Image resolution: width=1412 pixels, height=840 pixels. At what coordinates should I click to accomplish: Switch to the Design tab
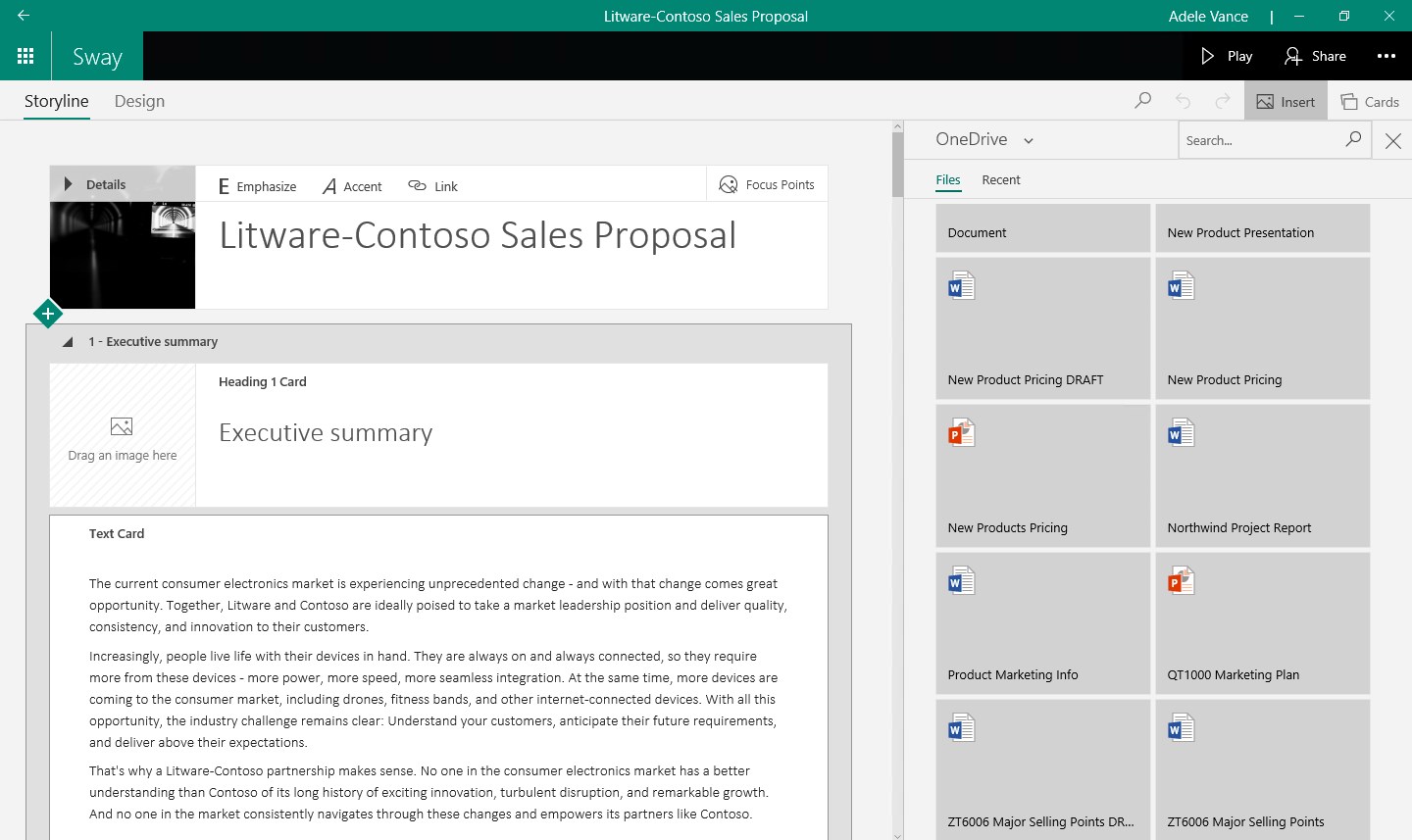(139, 101)
